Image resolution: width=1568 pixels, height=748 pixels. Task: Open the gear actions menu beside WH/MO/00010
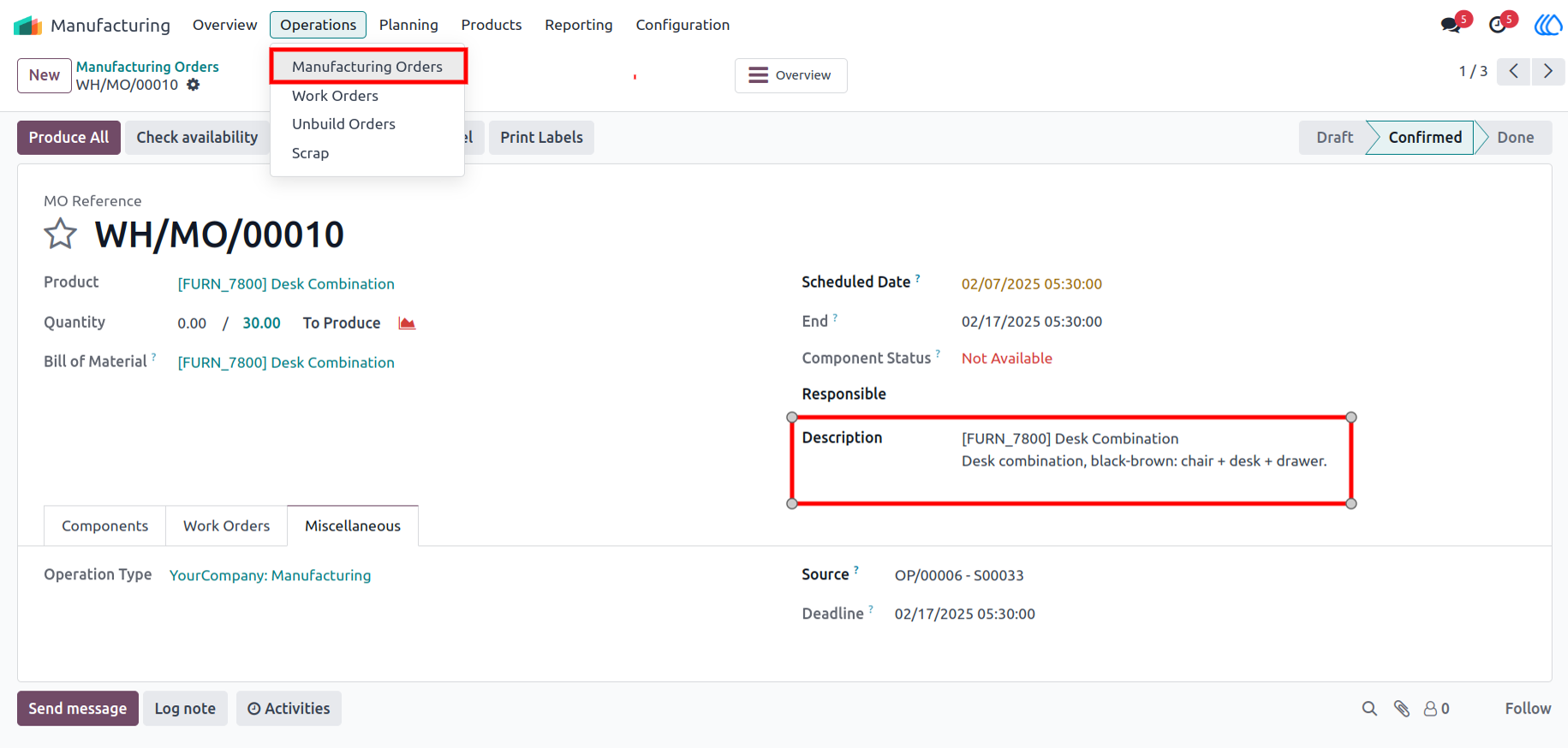(194, 85)
